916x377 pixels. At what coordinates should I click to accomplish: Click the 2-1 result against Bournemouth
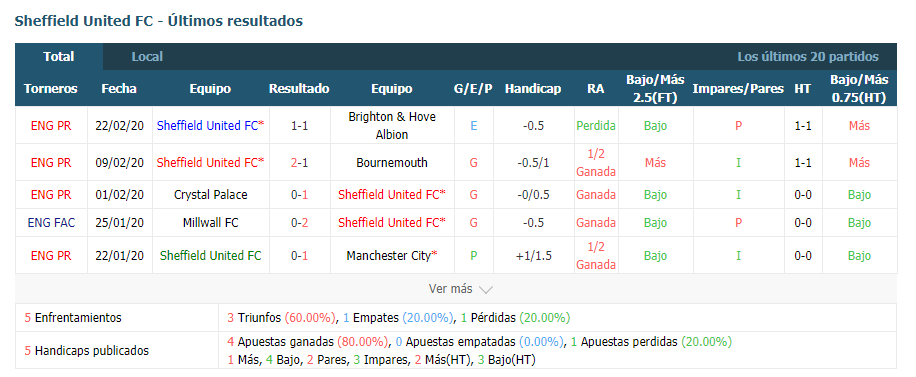point(299,162)
